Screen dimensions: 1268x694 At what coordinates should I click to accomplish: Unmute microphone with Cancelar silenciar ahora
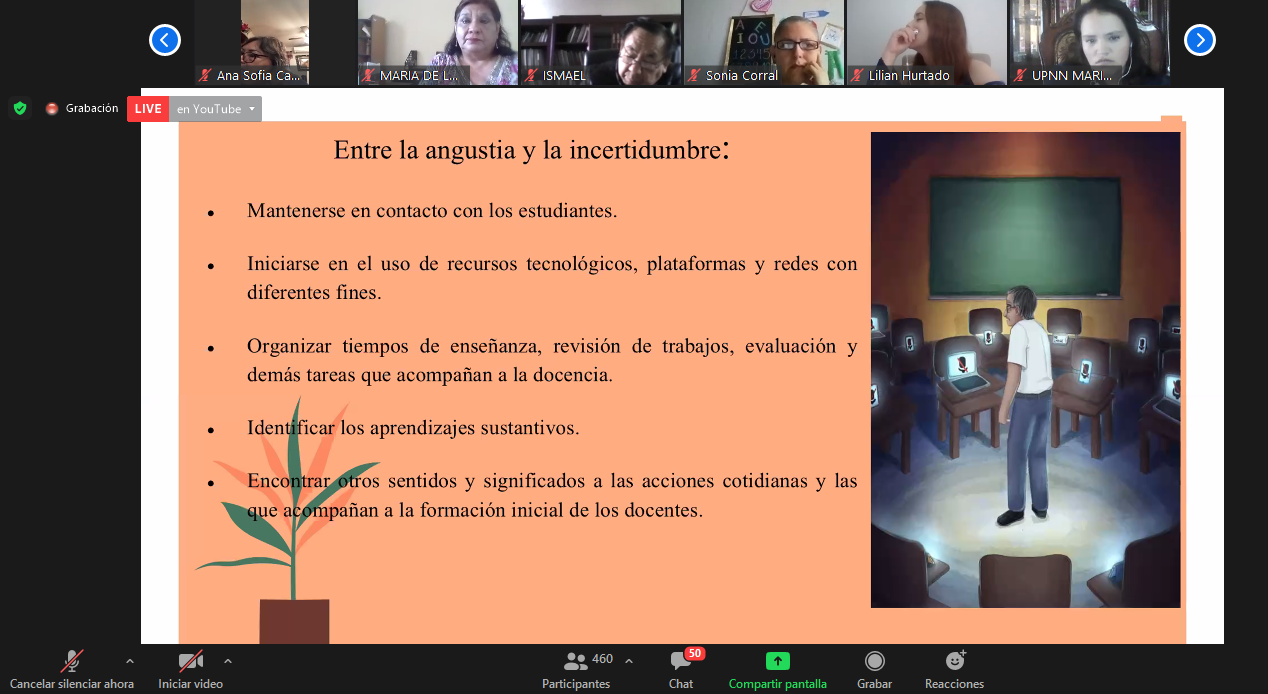pos(72,661)
